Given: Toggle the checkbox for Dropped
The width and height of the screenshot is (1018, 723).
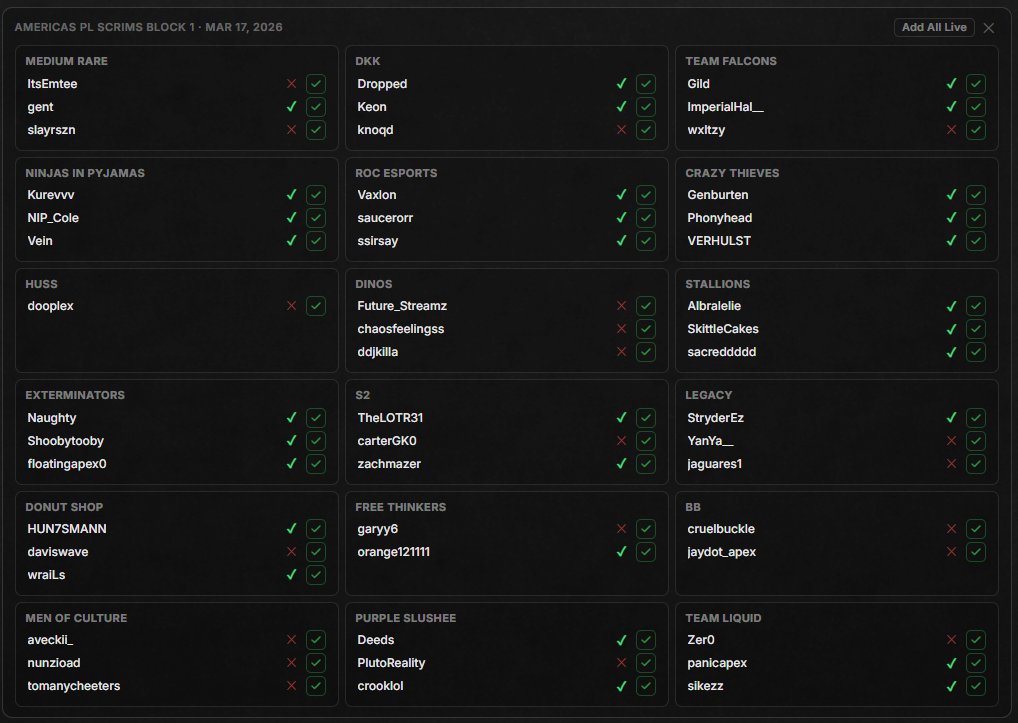Looking at the screenshot, I should [x=645, y=84].
